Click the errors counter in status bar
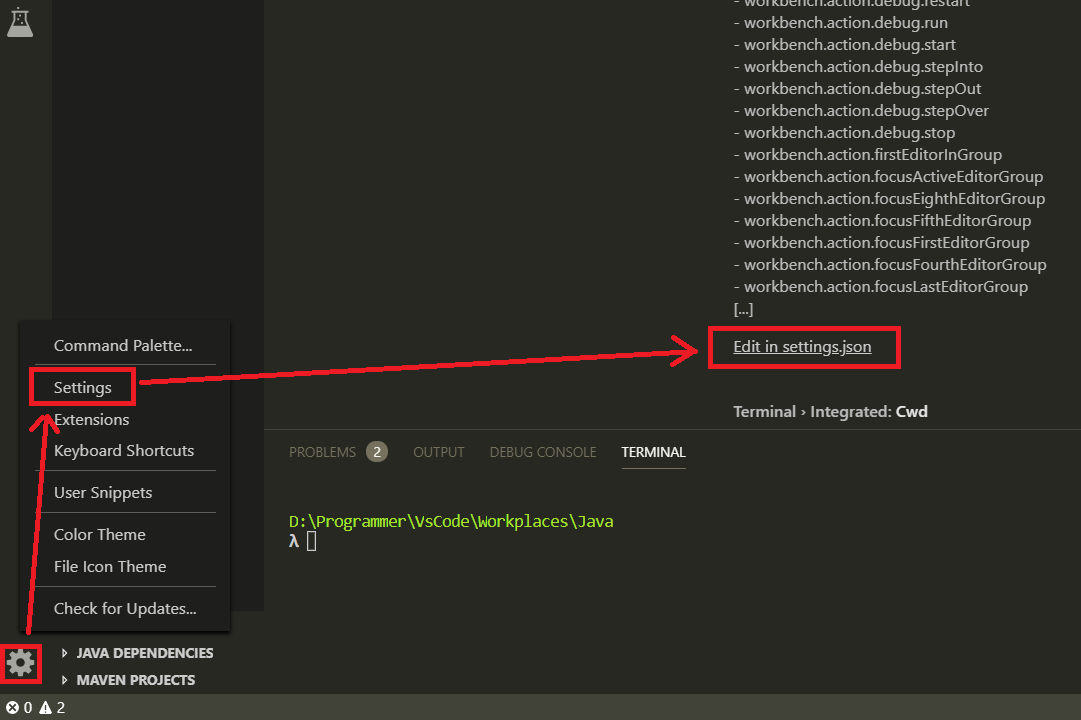 [x=16, y=707]
